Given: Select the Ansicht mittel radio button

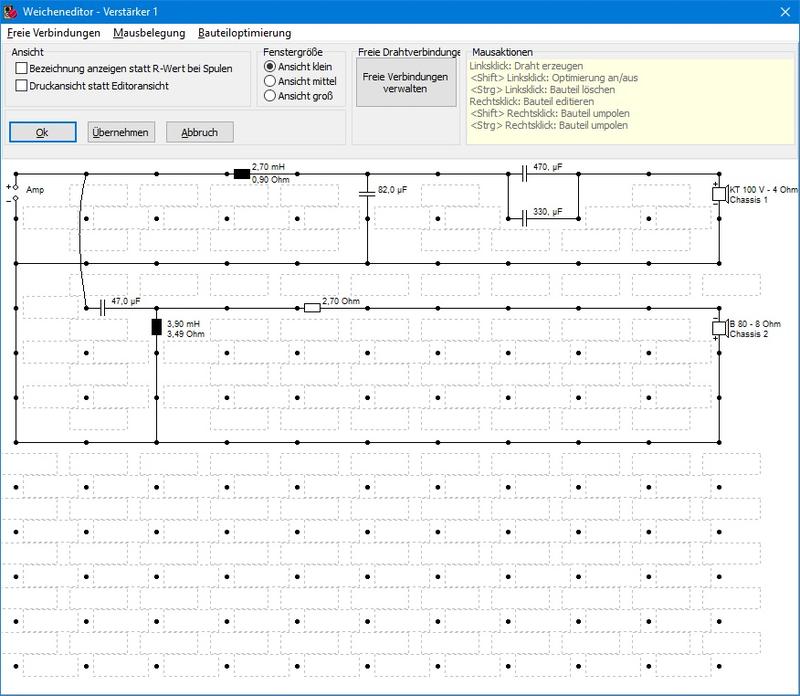Looking at the screenshot, I should pyautogui.click(x=270, y=81).
